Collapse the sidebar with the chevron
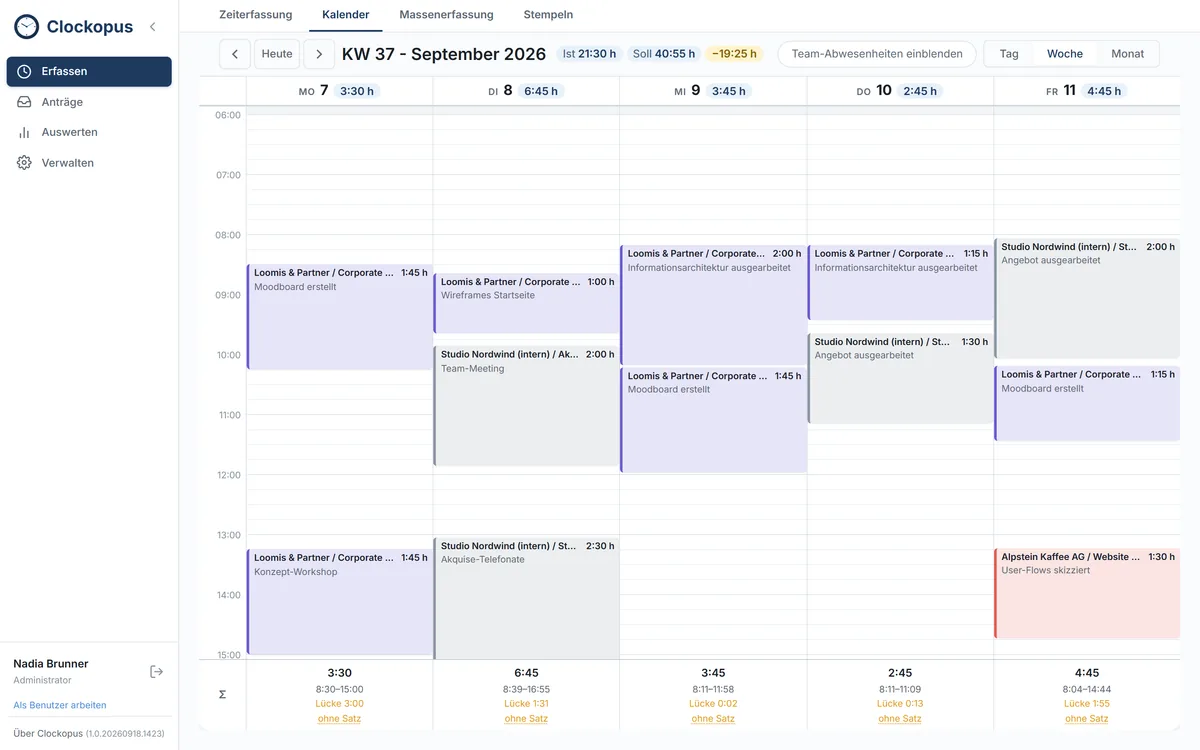 tap(152, 27)
